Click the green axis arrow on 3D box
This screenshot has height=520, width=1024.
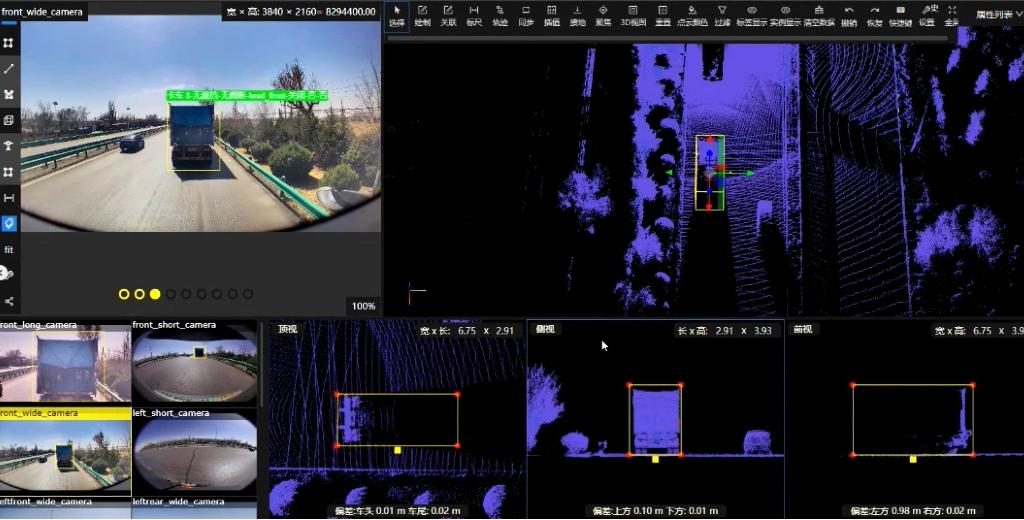tap(749, 173)
